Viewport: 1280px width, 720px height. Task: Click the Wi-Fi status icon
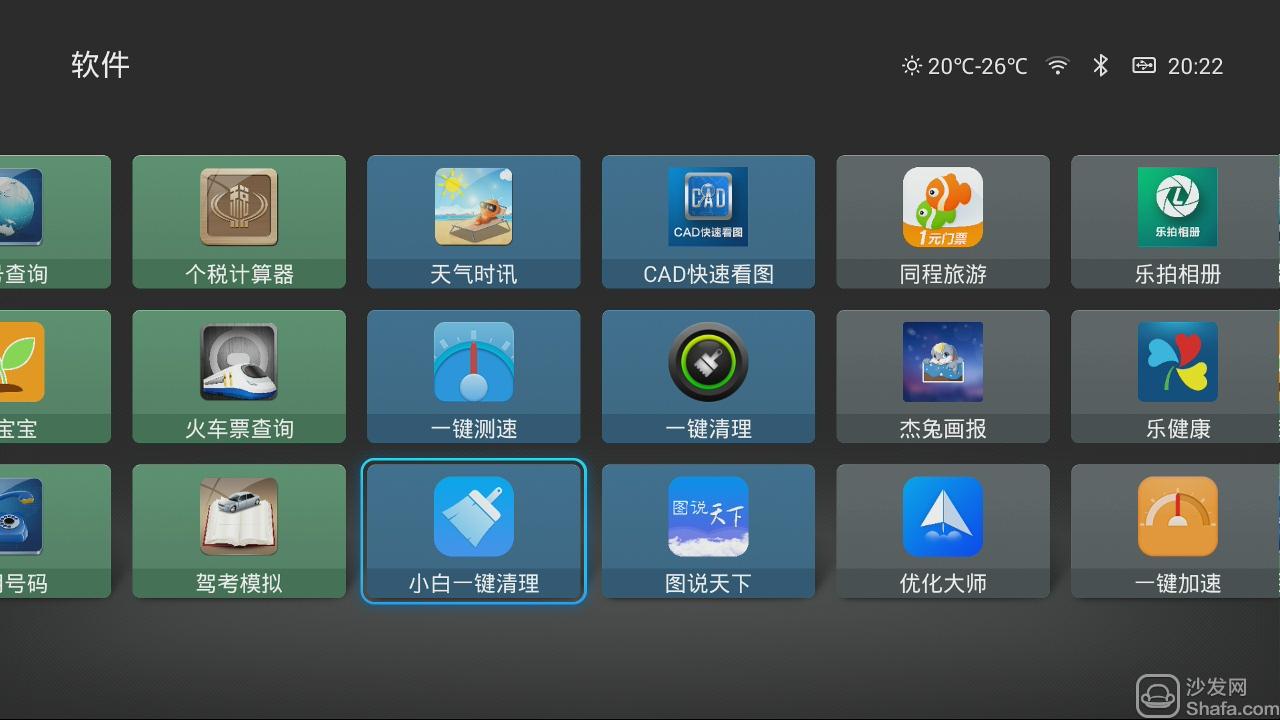[x=1057, y=66]
